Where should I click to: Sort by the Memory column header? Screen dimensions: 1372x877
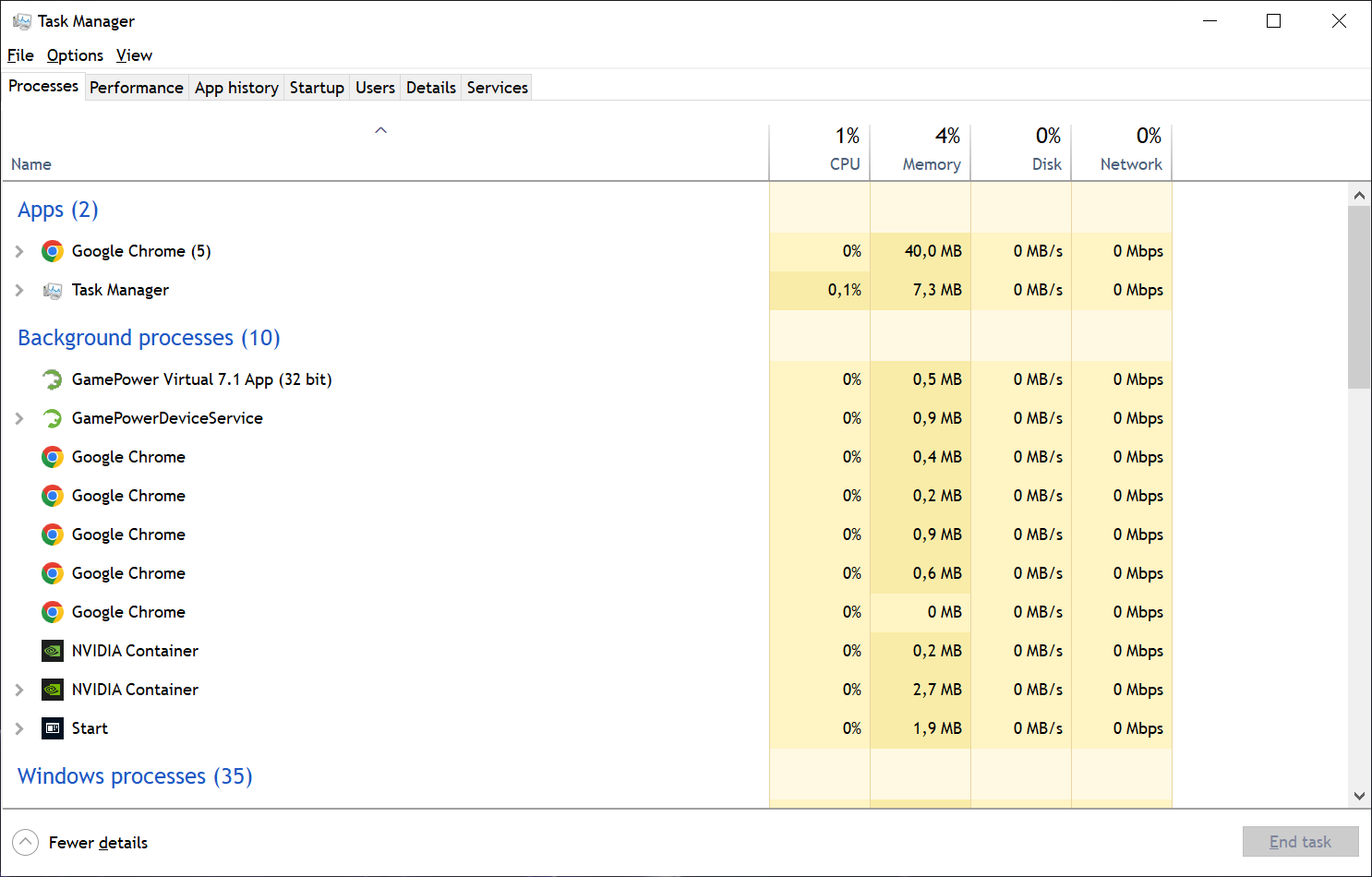click(x=921, y=150)
